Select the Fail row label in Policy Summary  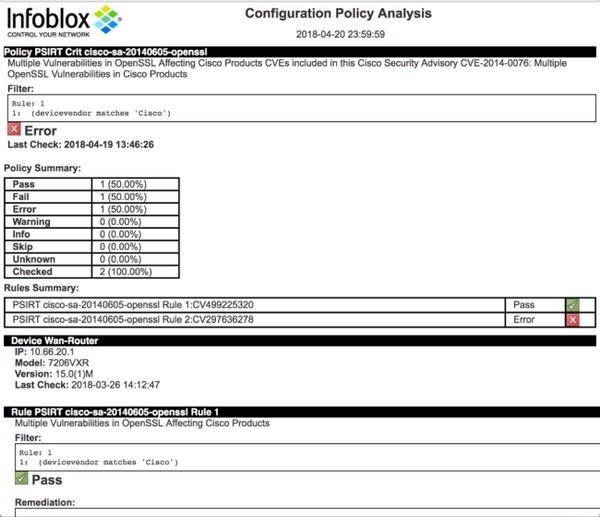pyautogui.click(x=21, y=197)
